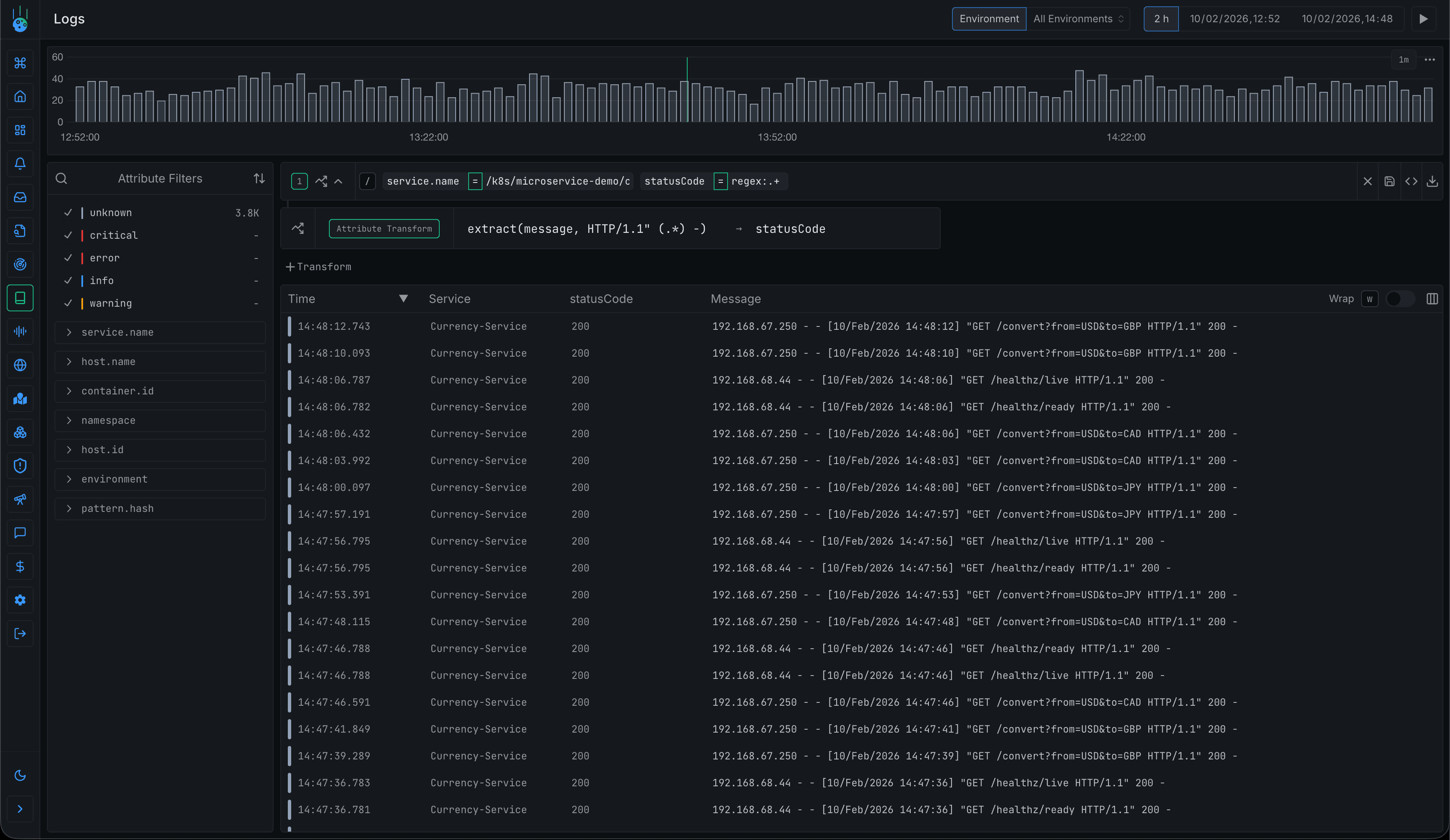Click the Attribute Transform label button
Viewport: 1450px width, 840px height.
click(x=384, y=228)
